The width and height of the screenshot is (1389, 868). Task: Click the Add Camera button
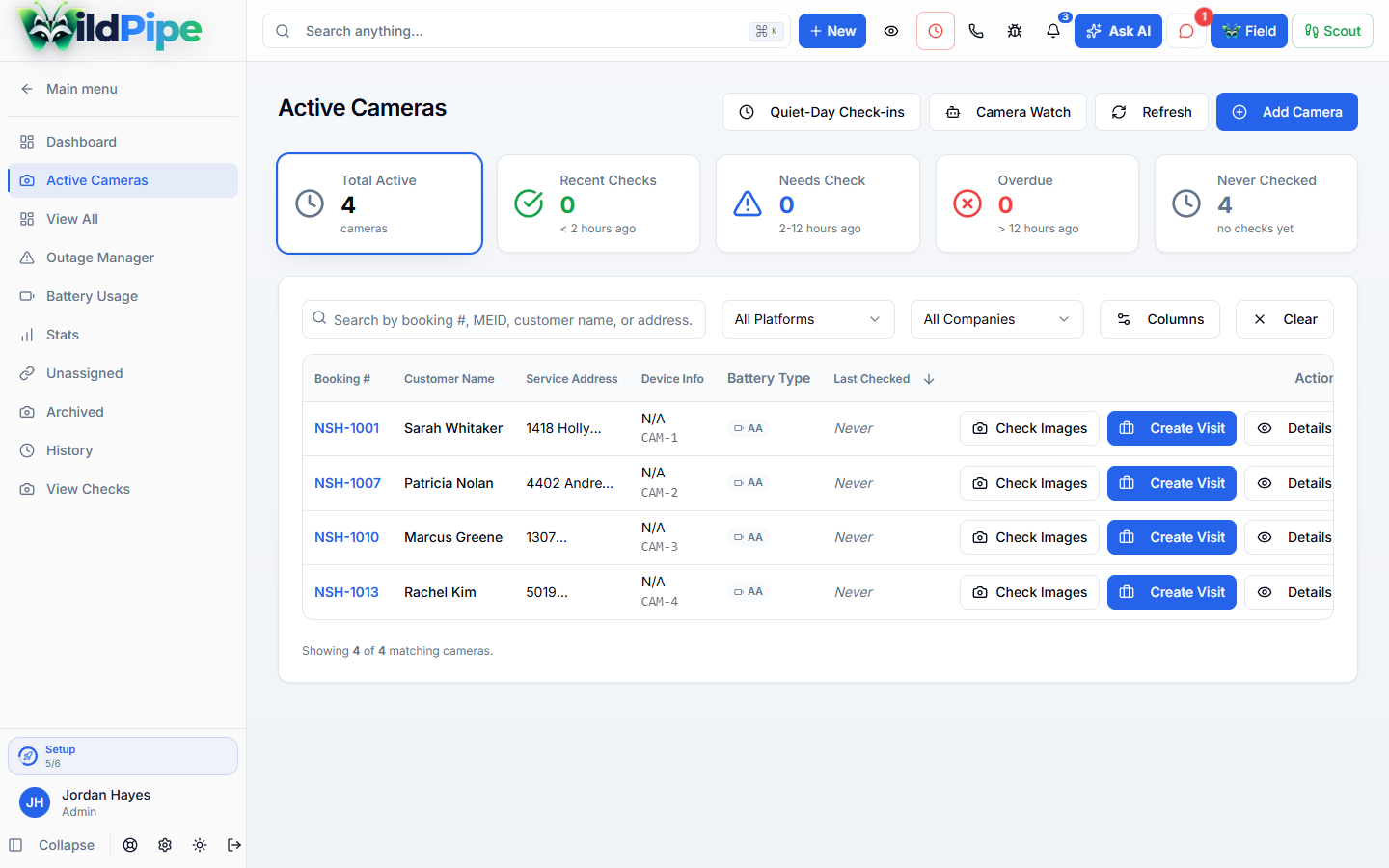point(1287,112)
